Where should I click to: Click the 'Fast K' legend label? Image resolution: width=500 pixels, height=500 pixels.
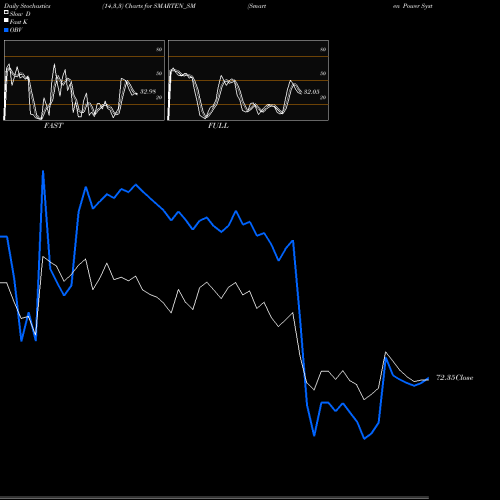coord(19,22)
